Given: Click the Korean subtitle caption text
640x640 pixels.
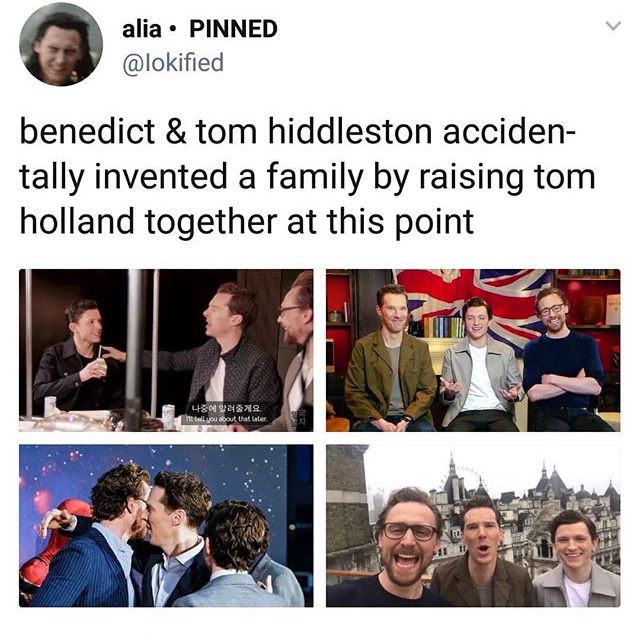Looking at the screenshot, I should 226,408.
